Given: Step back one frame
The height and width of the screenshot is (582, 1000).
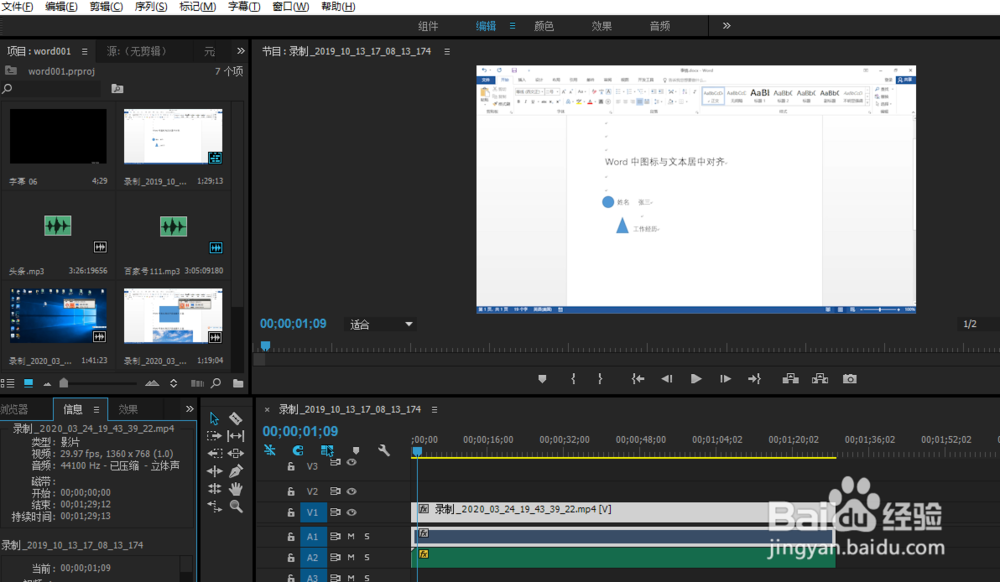Looking at the screenshot, I should point(667,379).
